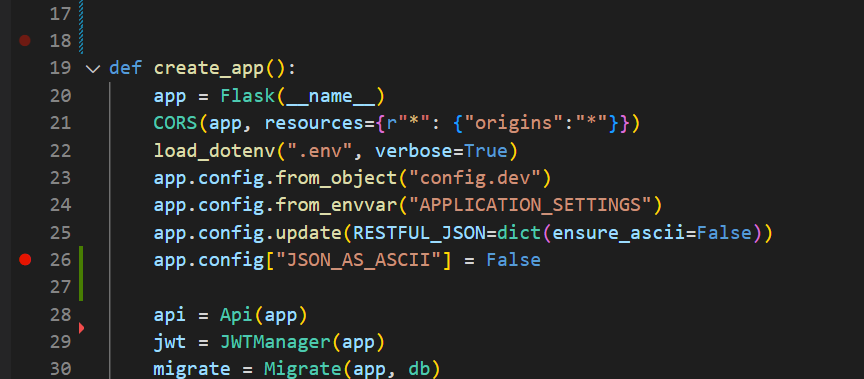Select line number 28
This screenshot has height=379, width=864.
(61, 315)
